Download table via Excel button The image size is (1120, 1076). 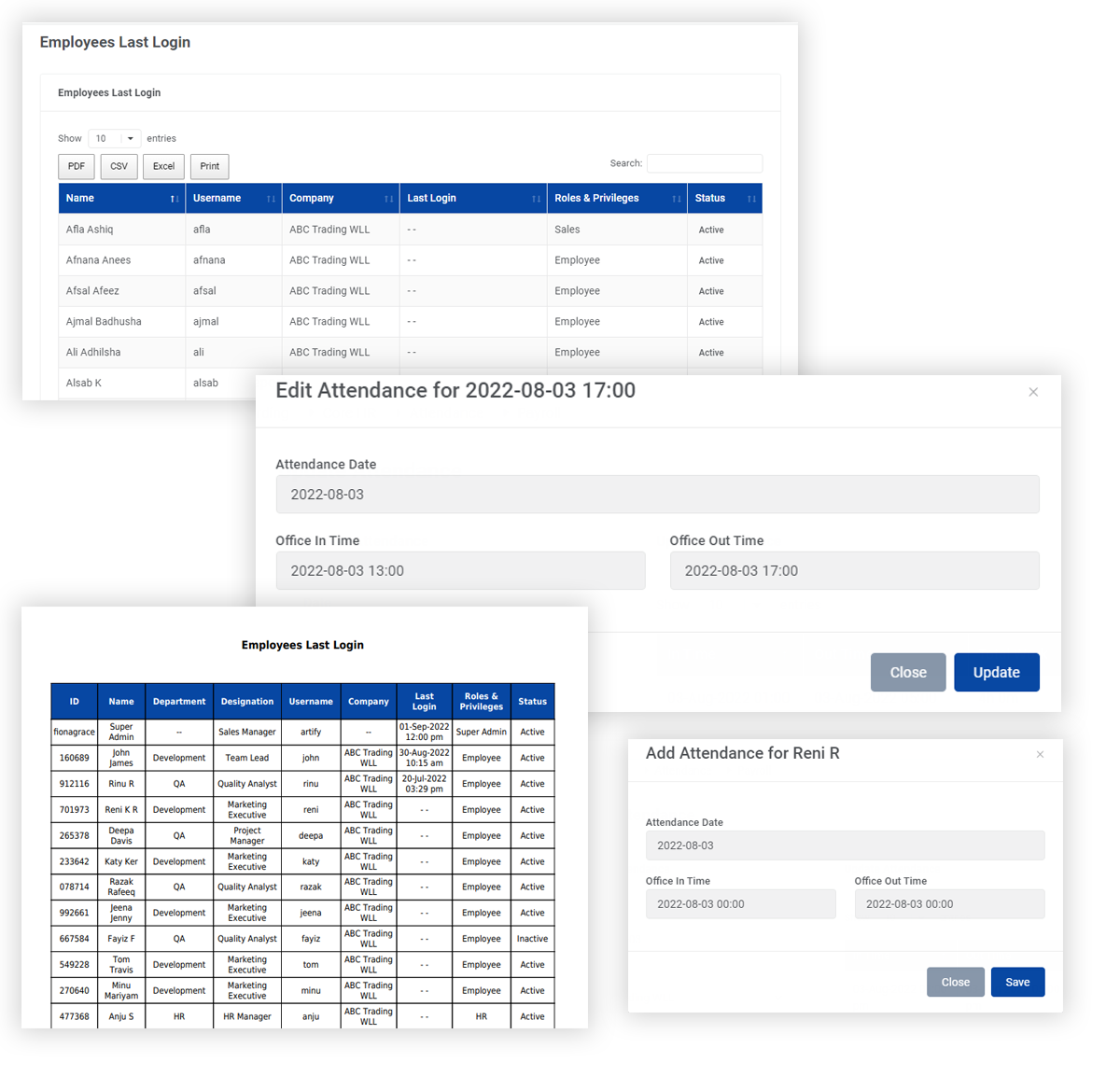pyautogui.click(x=163, y=166)
